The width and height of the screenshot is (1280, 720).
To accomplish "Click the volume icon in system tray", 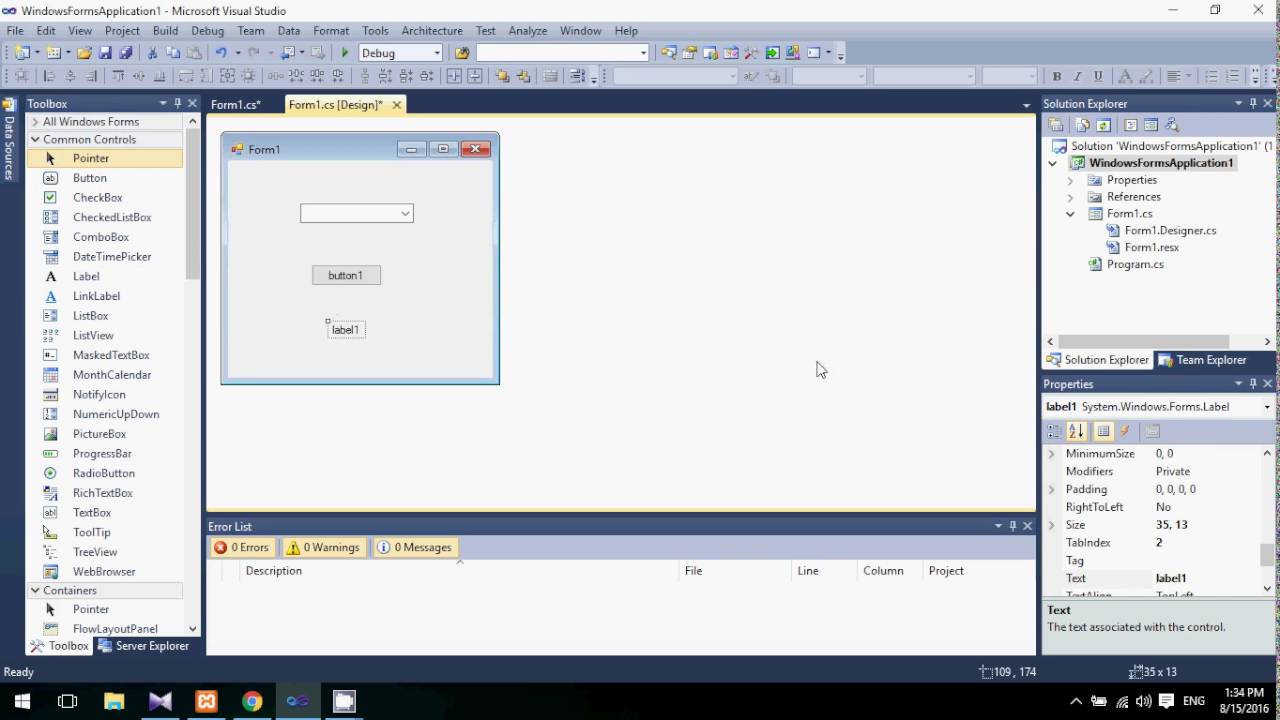I will pyautogui.click(x=1143, y=701).
